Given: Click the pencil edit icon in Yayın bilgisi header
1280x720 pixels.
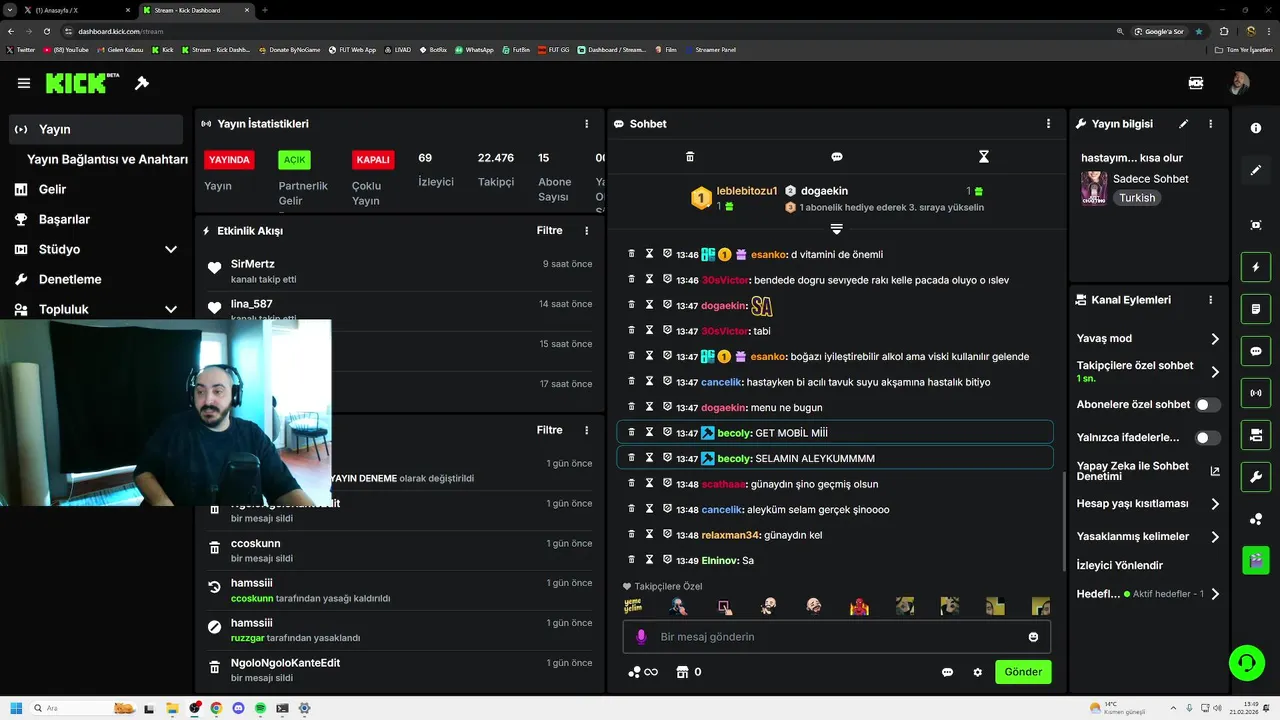Looking at the screenshot, I should pos(1184,124).
